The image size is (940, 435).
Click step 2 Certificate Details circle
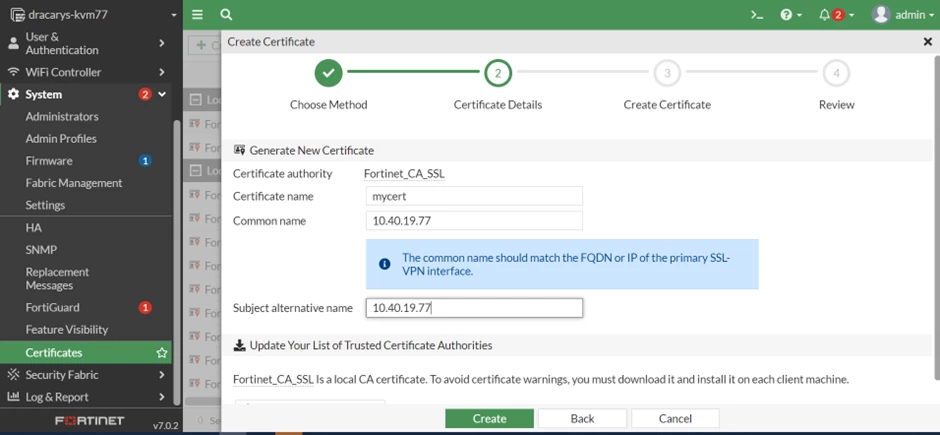click(x=498, y=73)
